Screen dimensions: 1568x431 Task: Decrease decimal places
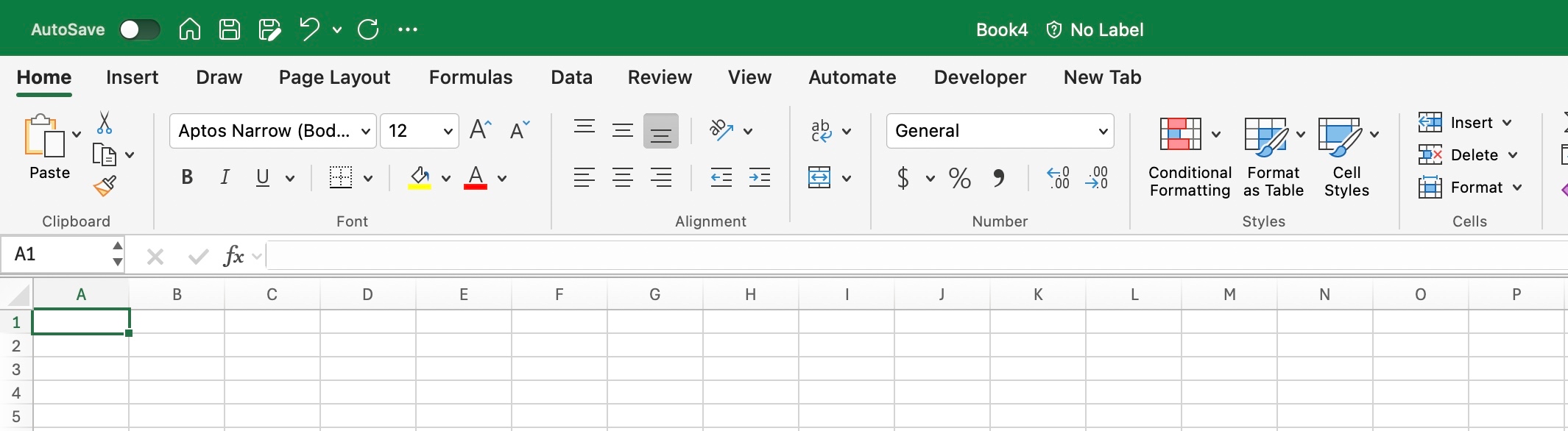tap(1097, 177)
